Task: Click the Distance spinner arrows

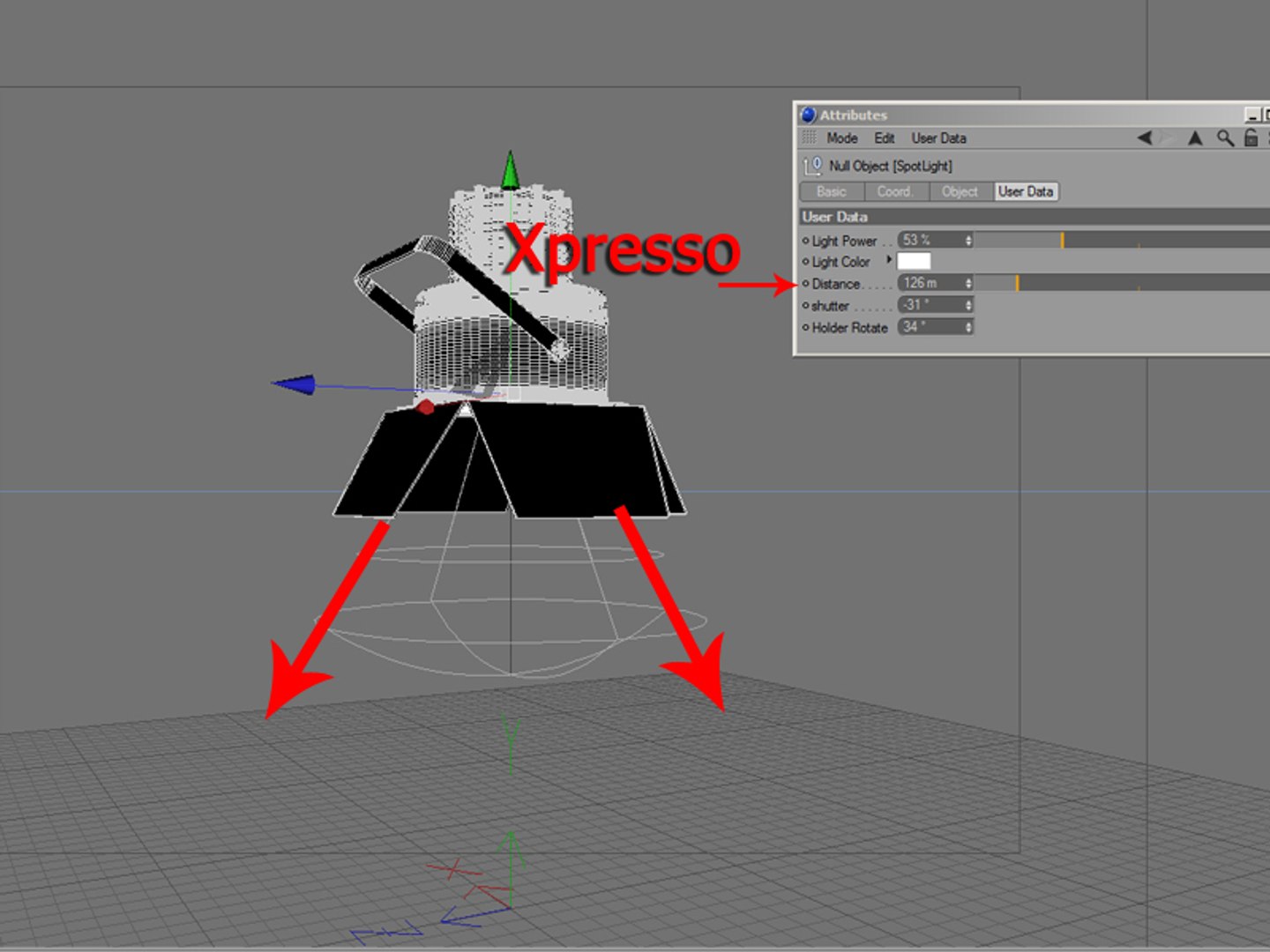Action: tap(968, 283)
